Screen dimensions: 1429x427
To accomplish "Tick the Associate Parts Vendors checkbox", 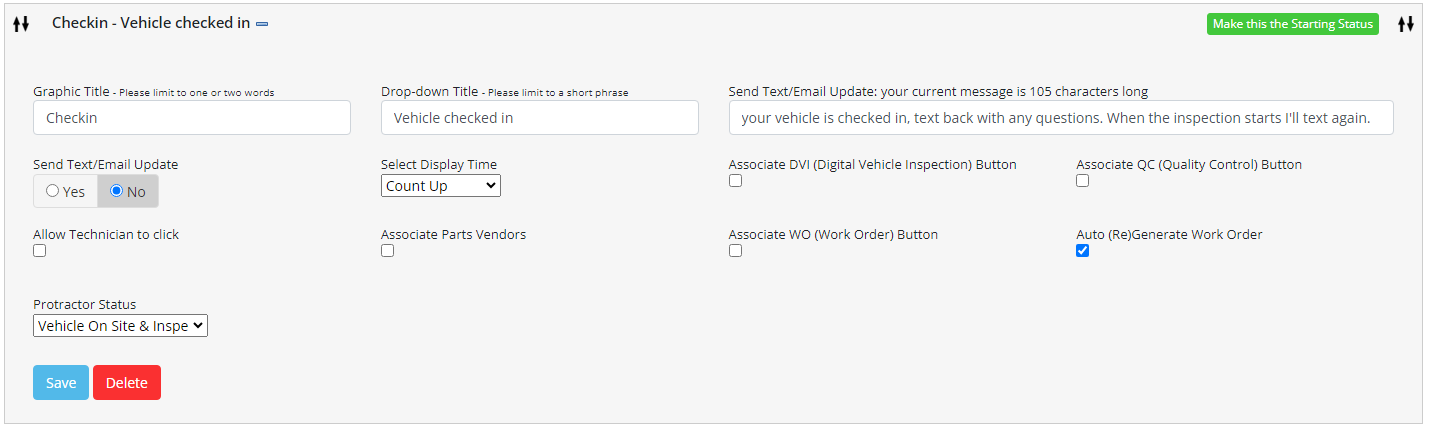I will pos(388,251).
